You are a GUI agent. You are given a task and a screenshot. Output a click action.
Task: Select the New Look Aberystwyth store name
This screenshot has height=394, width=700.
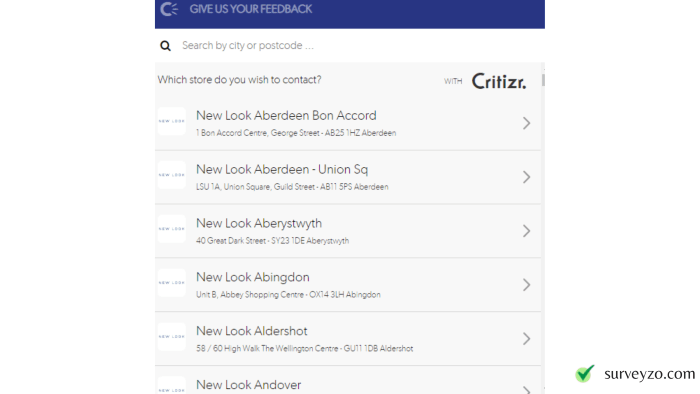[259, 224]
